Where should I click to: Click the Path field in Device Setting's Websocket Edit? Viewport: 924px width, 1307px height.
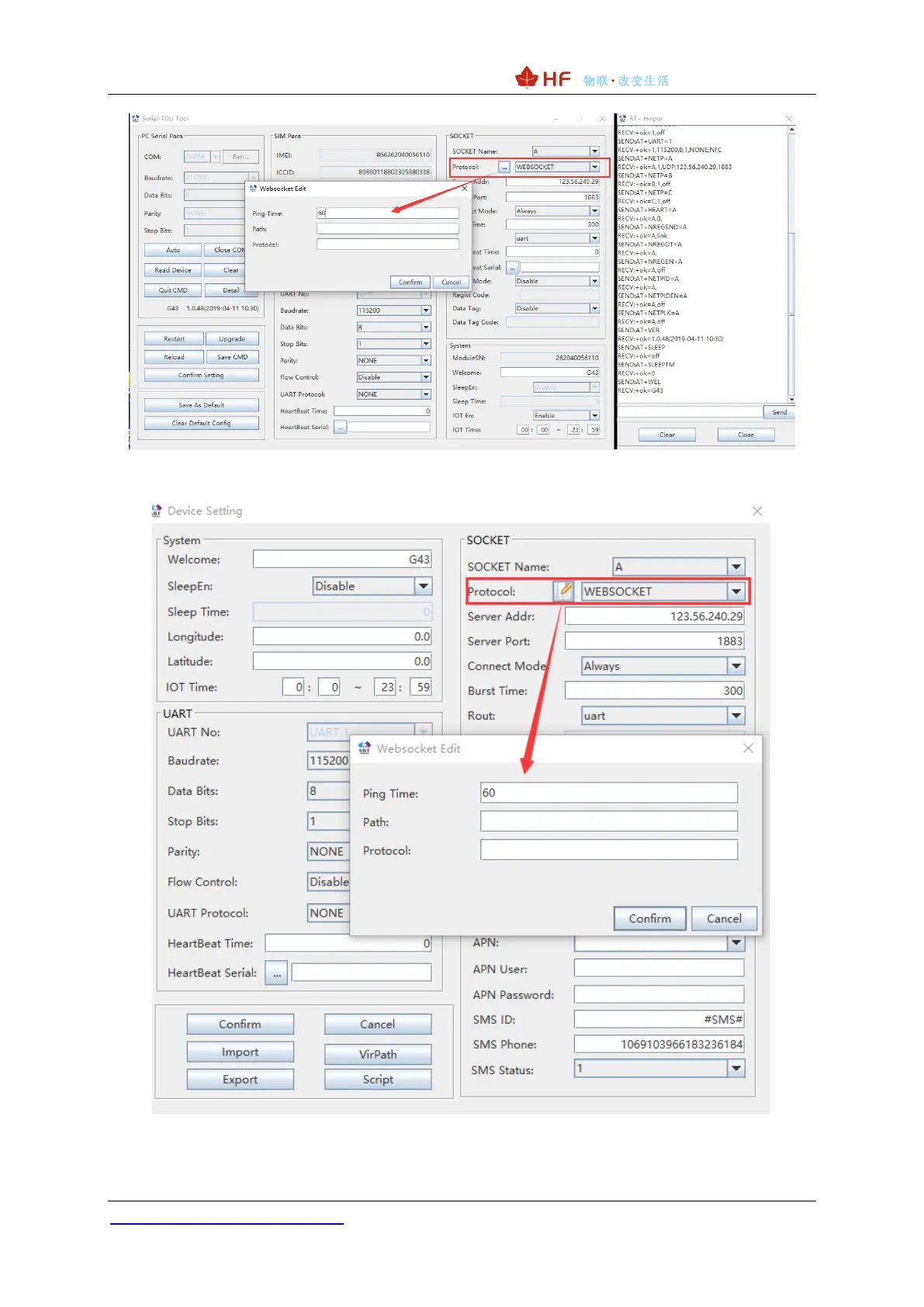click(609, 821)
